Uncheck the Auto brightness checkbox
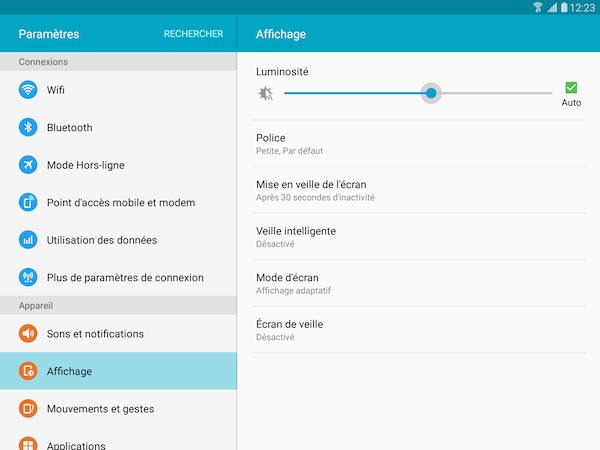This screenshot has height=450, width=600. (571, 88)
